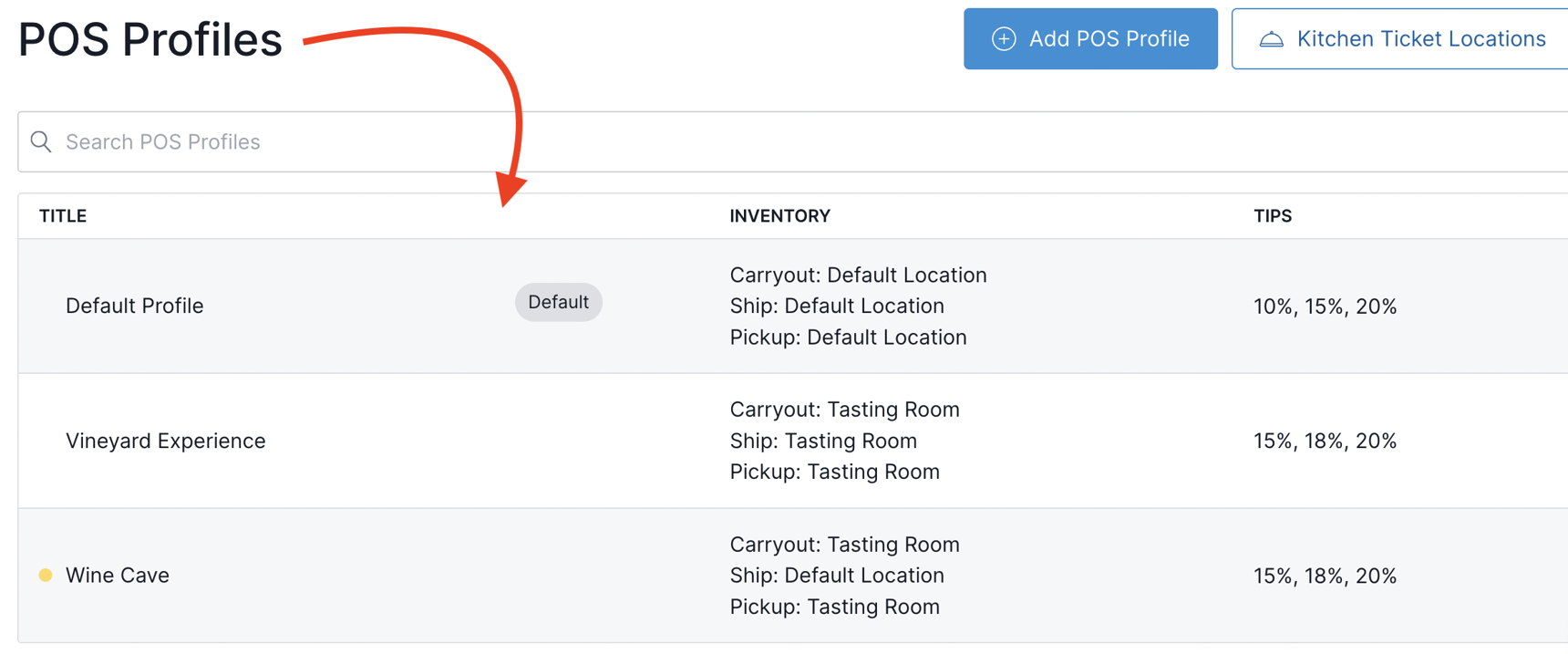Click the cloche icon for Kitchen Ticket Locations
Viewport: 1568px width, 654px height.
tap(1271, 39)
